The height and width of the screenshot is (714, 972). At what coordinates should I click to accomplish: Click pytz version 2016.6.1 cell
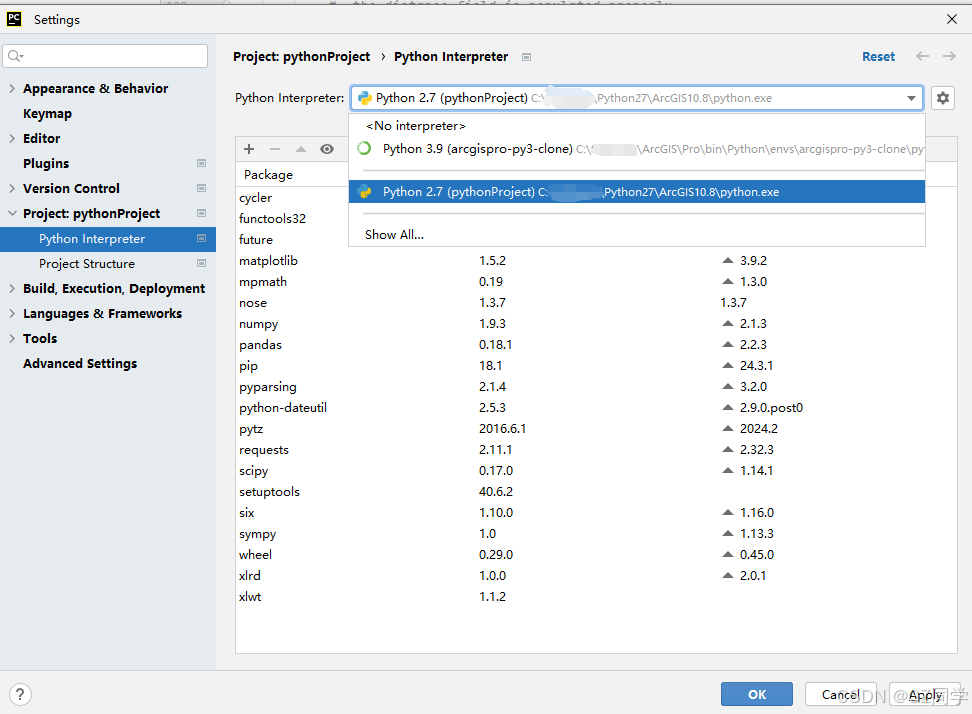502,429
